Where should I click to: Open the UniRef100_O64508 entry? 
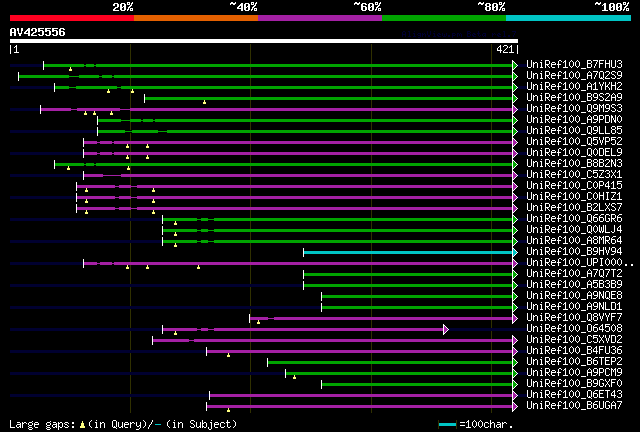coord(574,328)
